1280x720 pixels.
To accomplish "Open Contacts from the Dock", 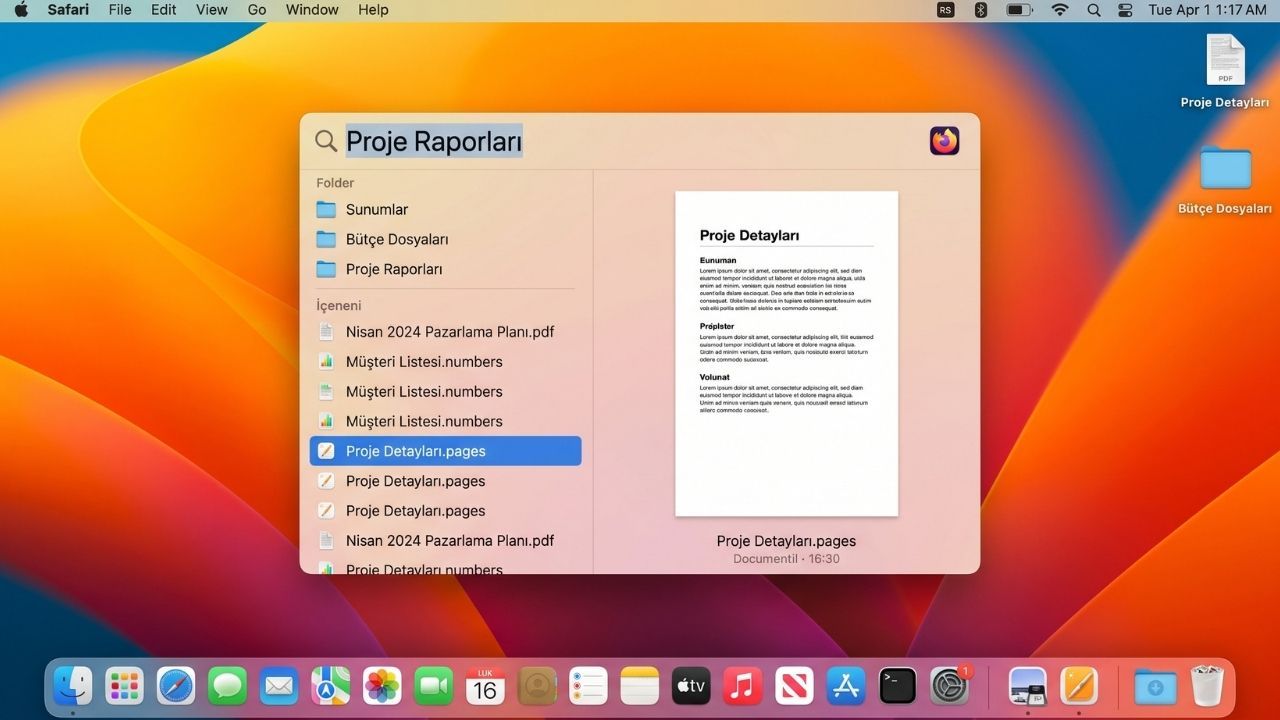I will 537,686.
